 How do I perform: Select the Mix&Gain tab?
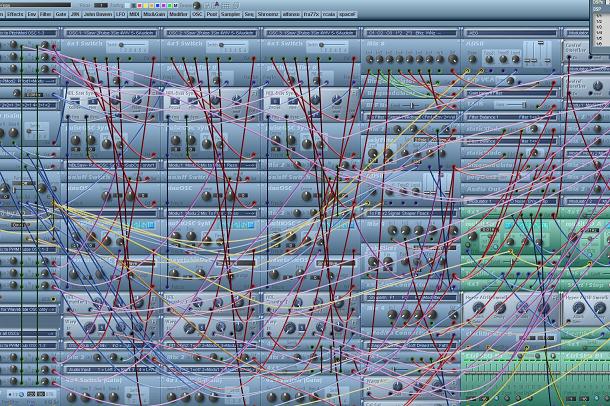(x=154, y=14)
